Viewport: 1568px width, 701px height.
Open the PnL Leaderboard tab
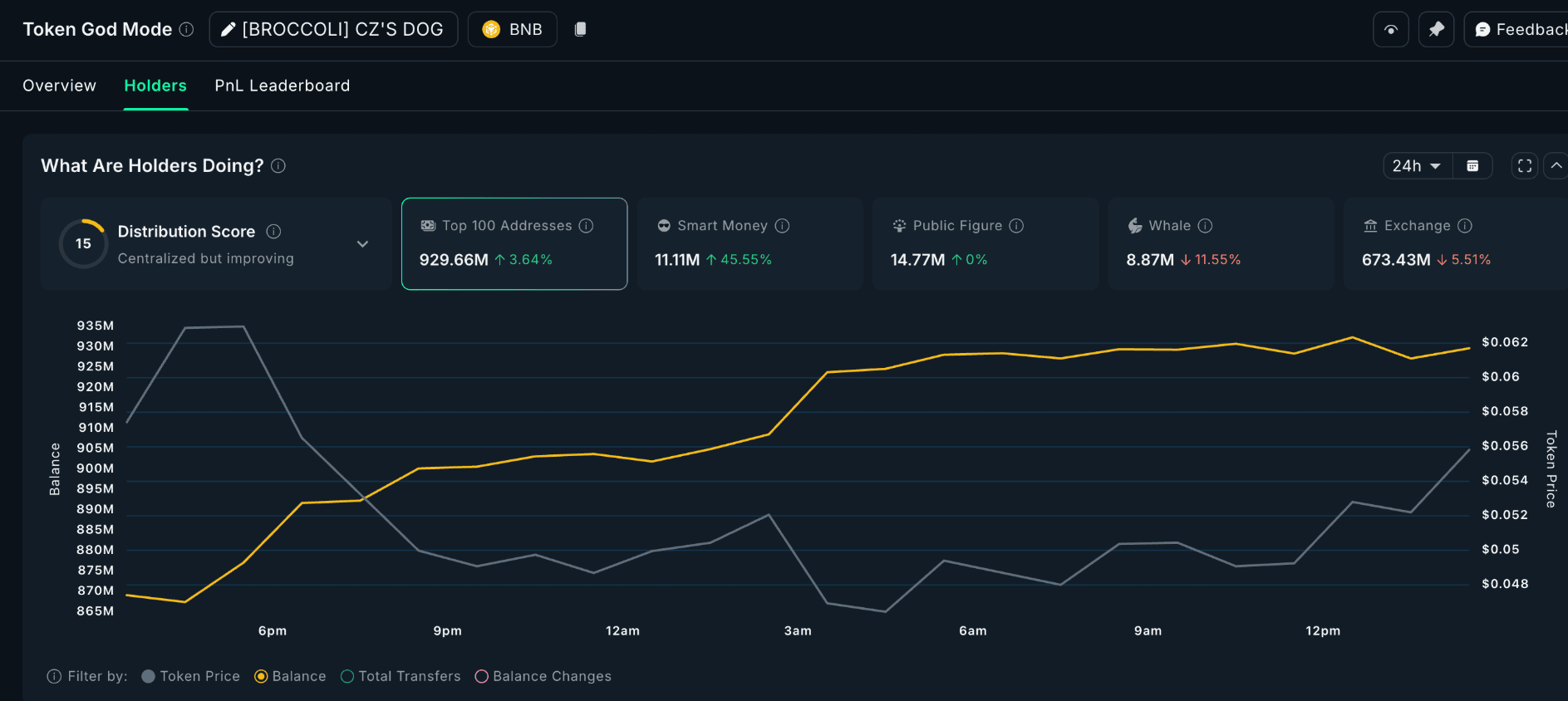pyautogui.click(x=282, y=86)
